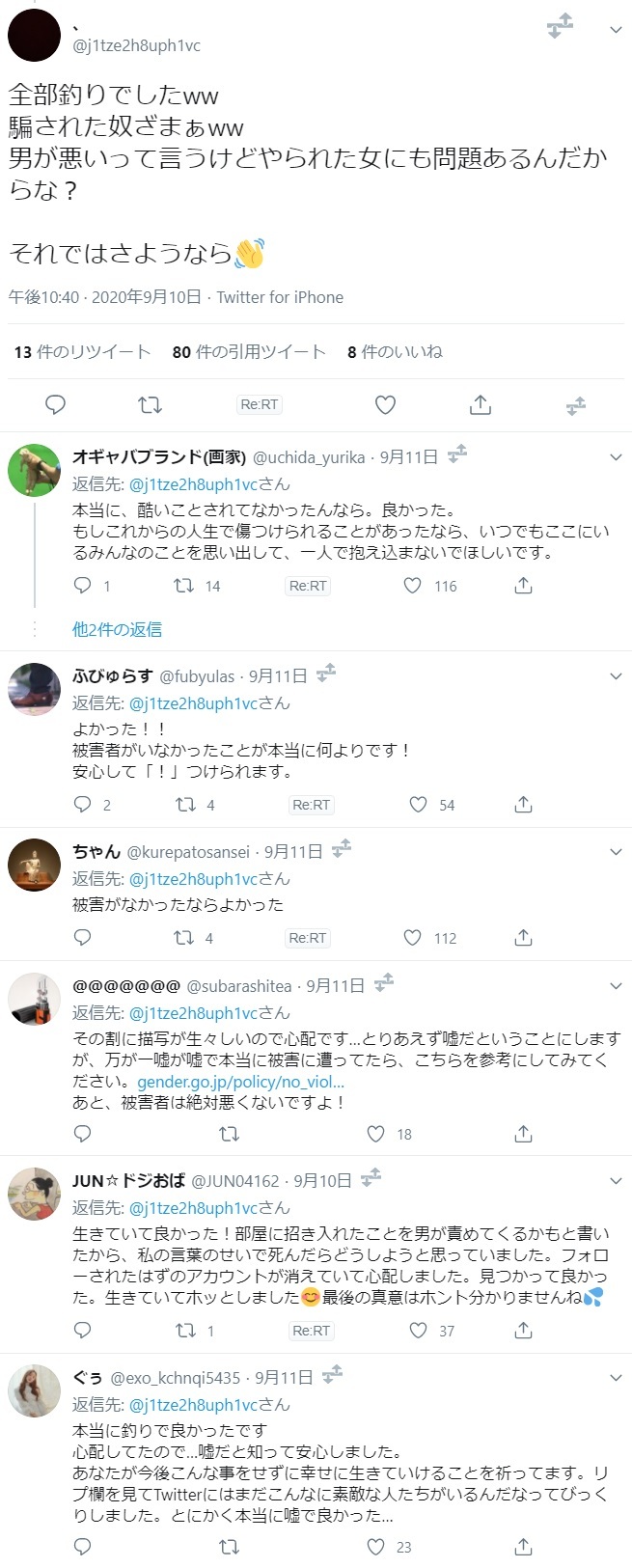Viewport: 632px width, 1568px height.
Task: Like the ちゃん reply
Action: [x=413, y=938]
